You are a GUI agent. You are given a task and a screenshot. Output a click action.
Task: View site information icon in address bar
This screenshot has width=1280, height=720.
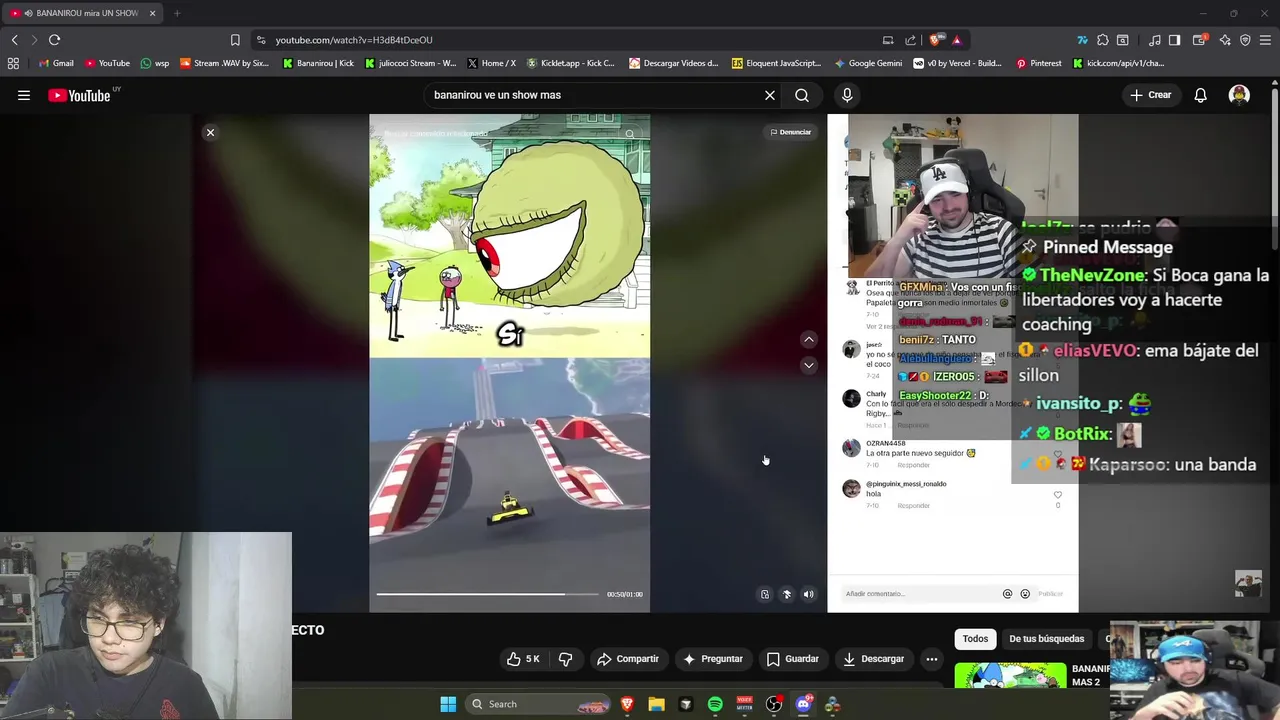point(261,40)
